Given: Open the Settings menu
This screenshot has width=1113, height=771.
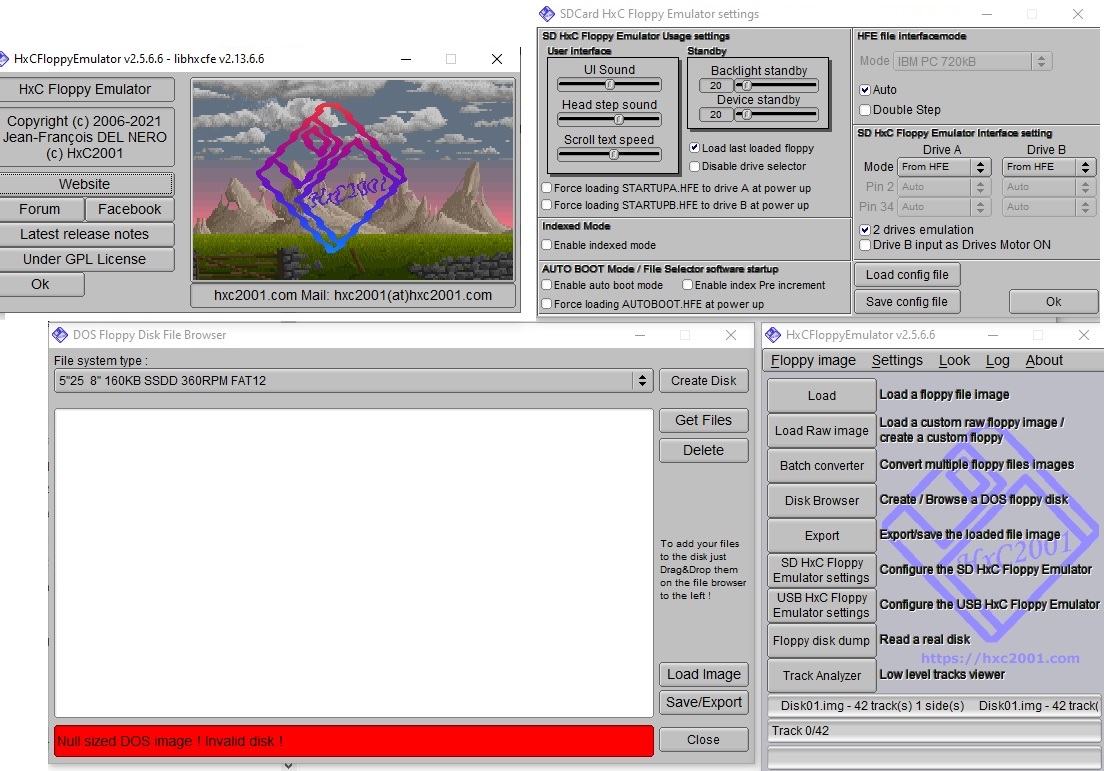Looking at the screenshot, I should point(897,361).
